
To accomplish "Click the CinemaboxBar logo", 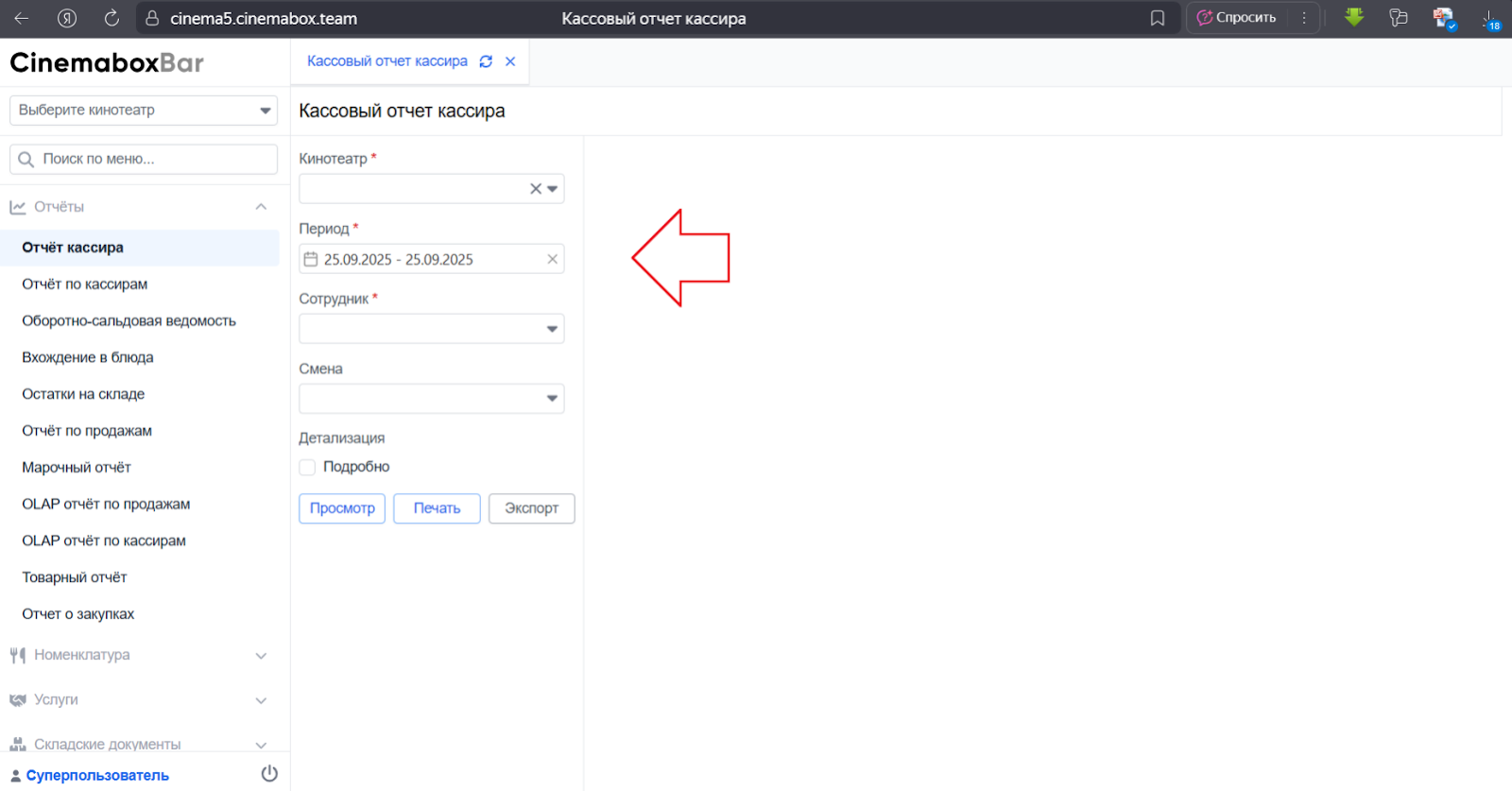I will coord(107,63).
